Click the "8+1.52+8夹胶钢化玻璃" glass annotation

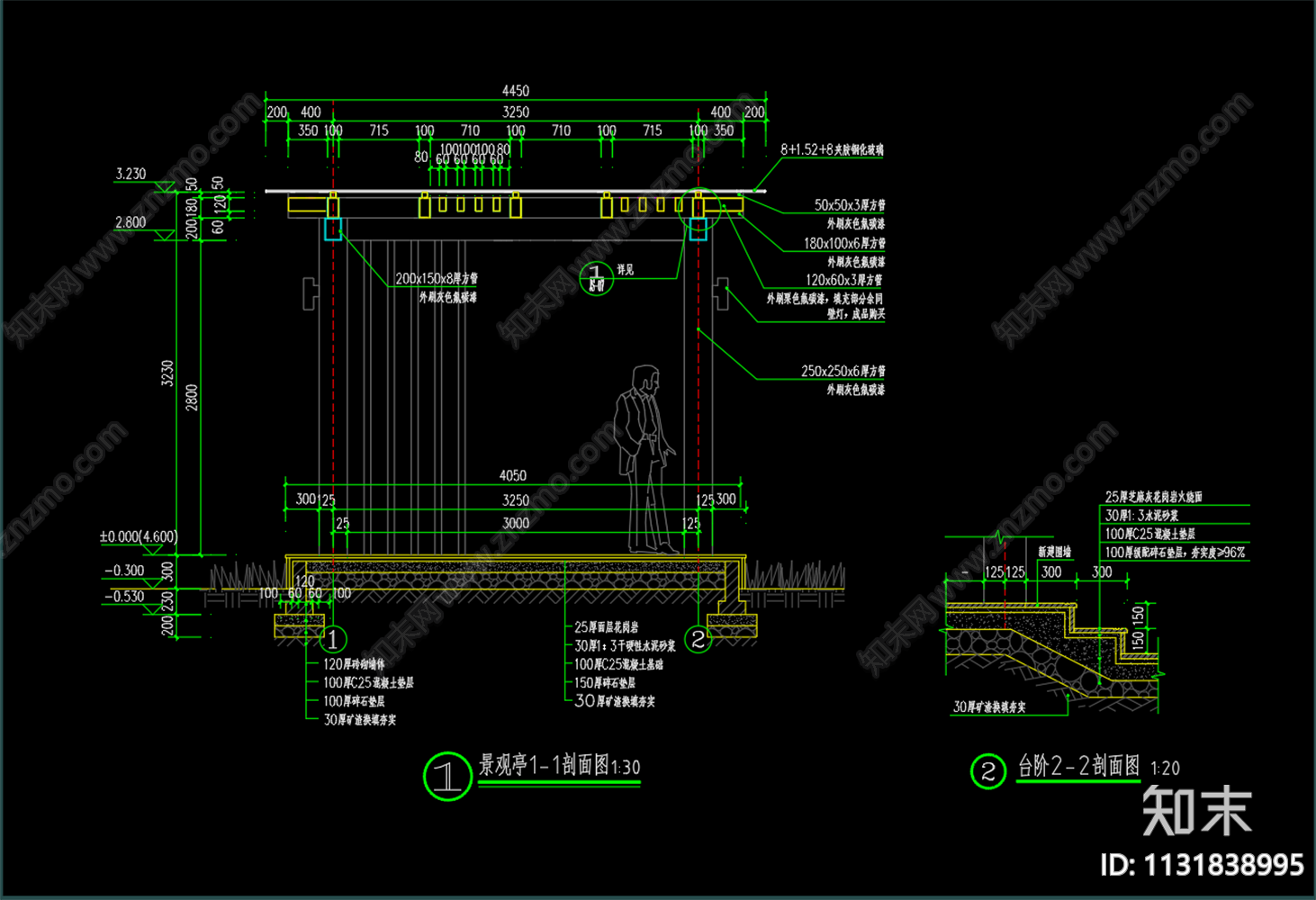point(832,149)
